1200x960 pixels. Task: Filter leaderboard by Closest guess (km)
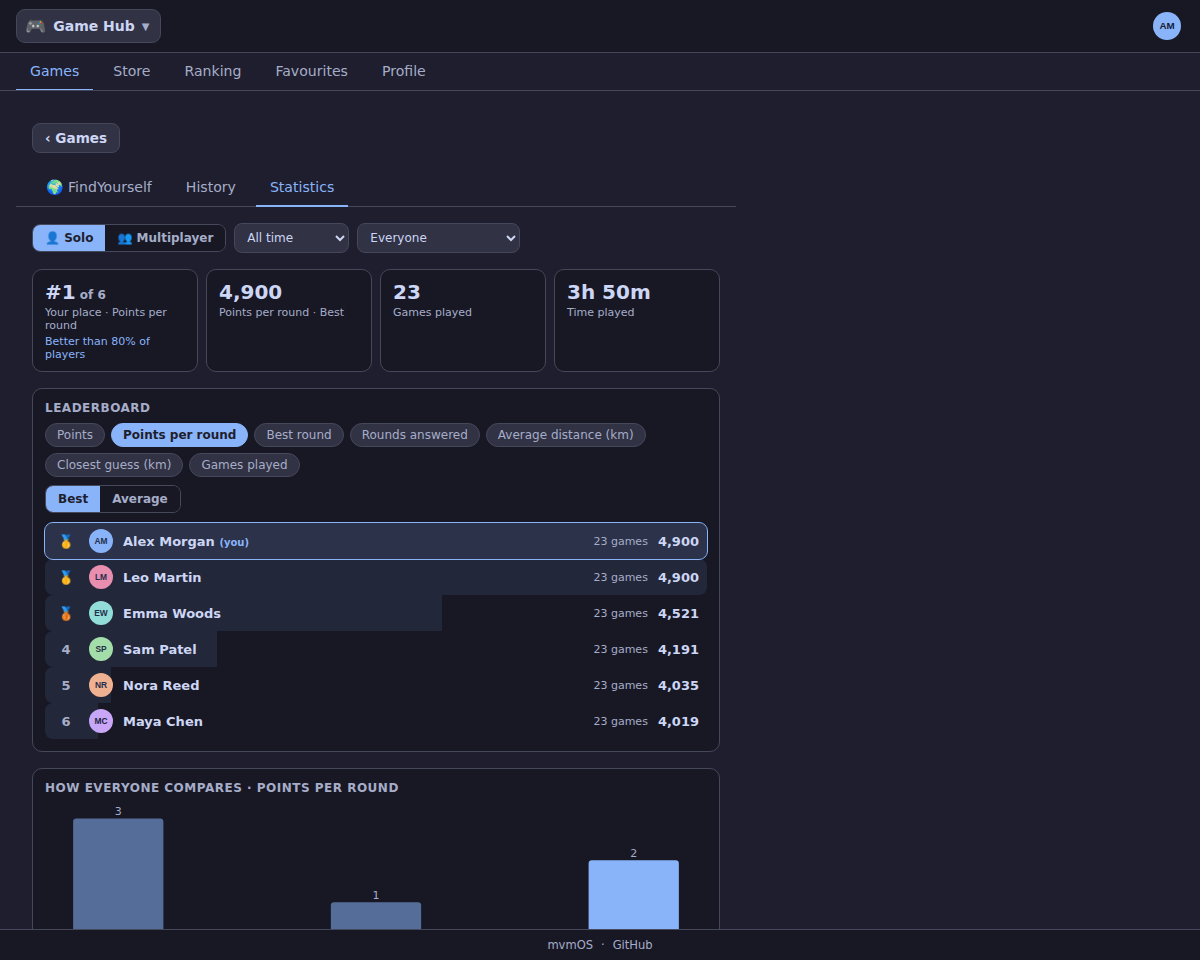pyautogui.click(x=114, y=465)
